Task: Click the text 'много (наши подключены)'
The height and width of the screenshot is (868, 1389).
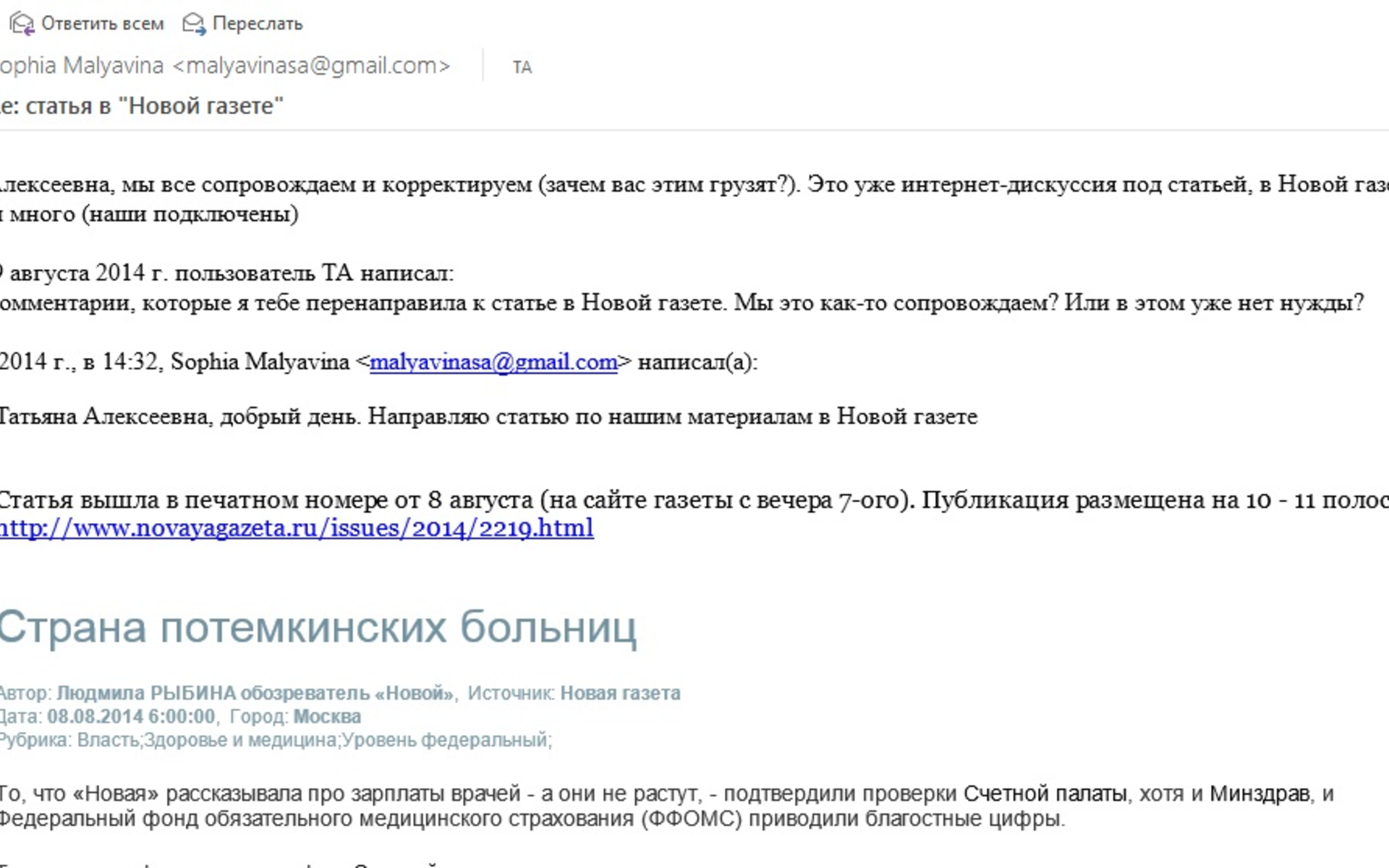Action: (x=154, y=214)
